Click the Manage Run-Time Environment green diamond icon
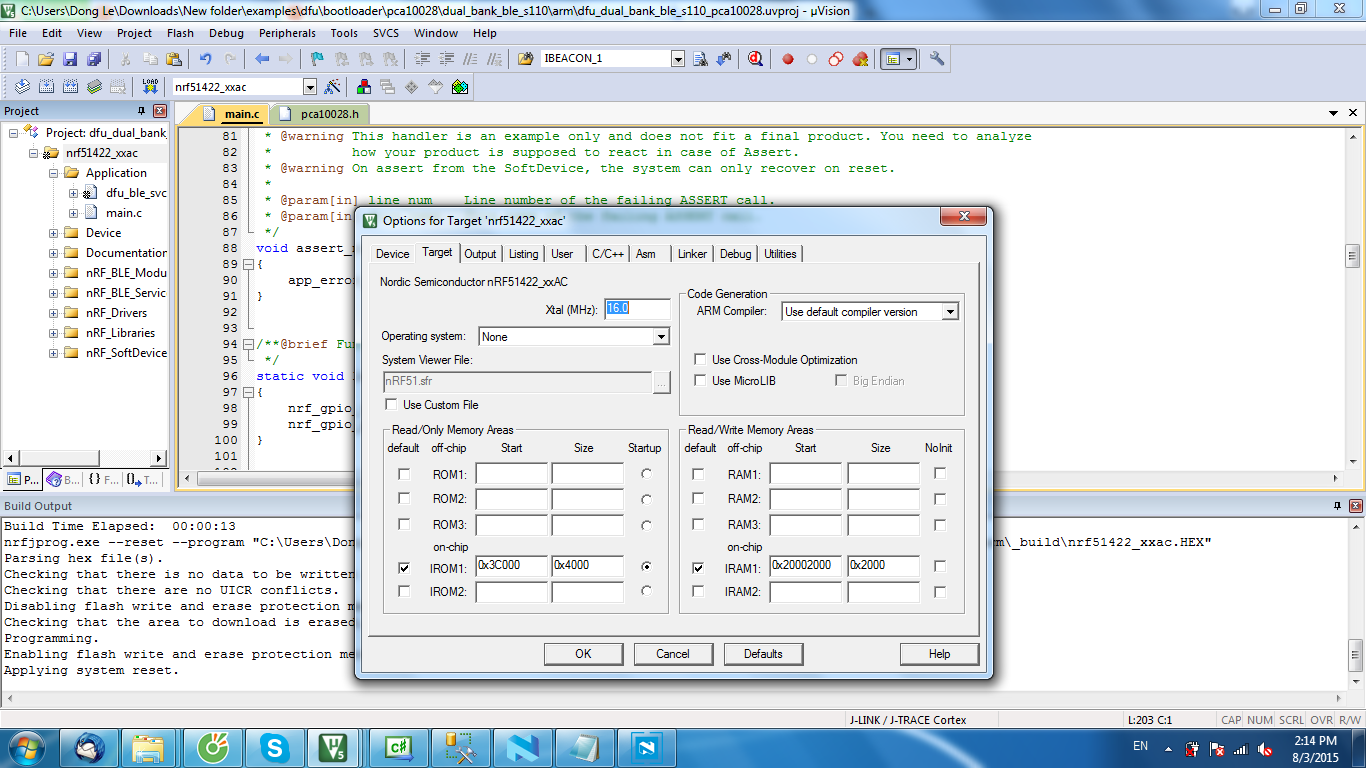1366x768 pixels. pyautogui.click(x=412, y=87)
